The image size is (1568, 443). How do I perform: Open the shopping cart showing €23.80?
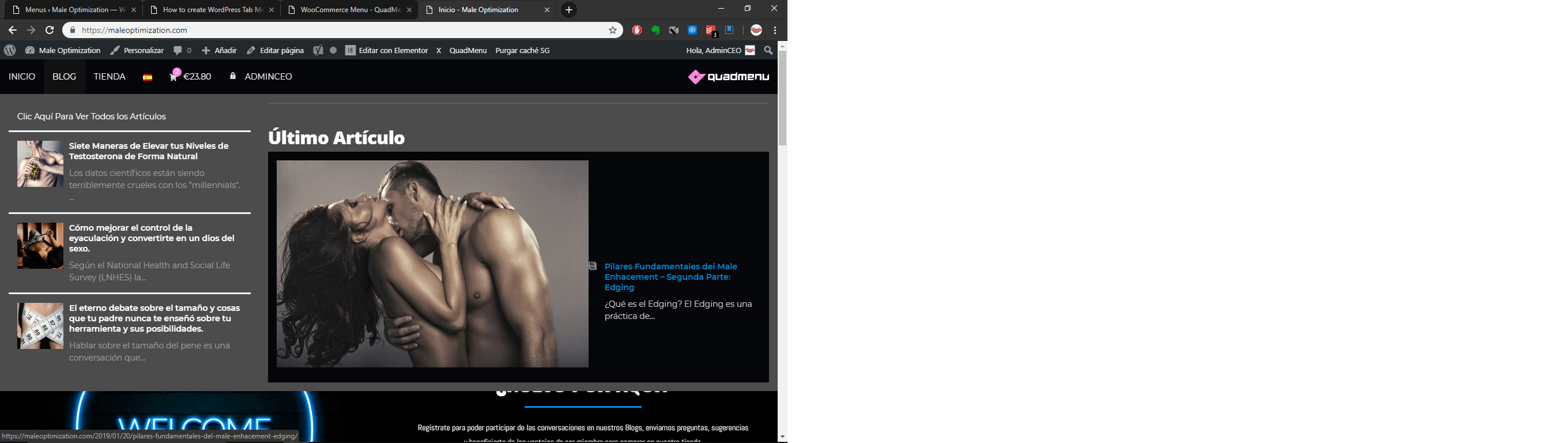190,76
